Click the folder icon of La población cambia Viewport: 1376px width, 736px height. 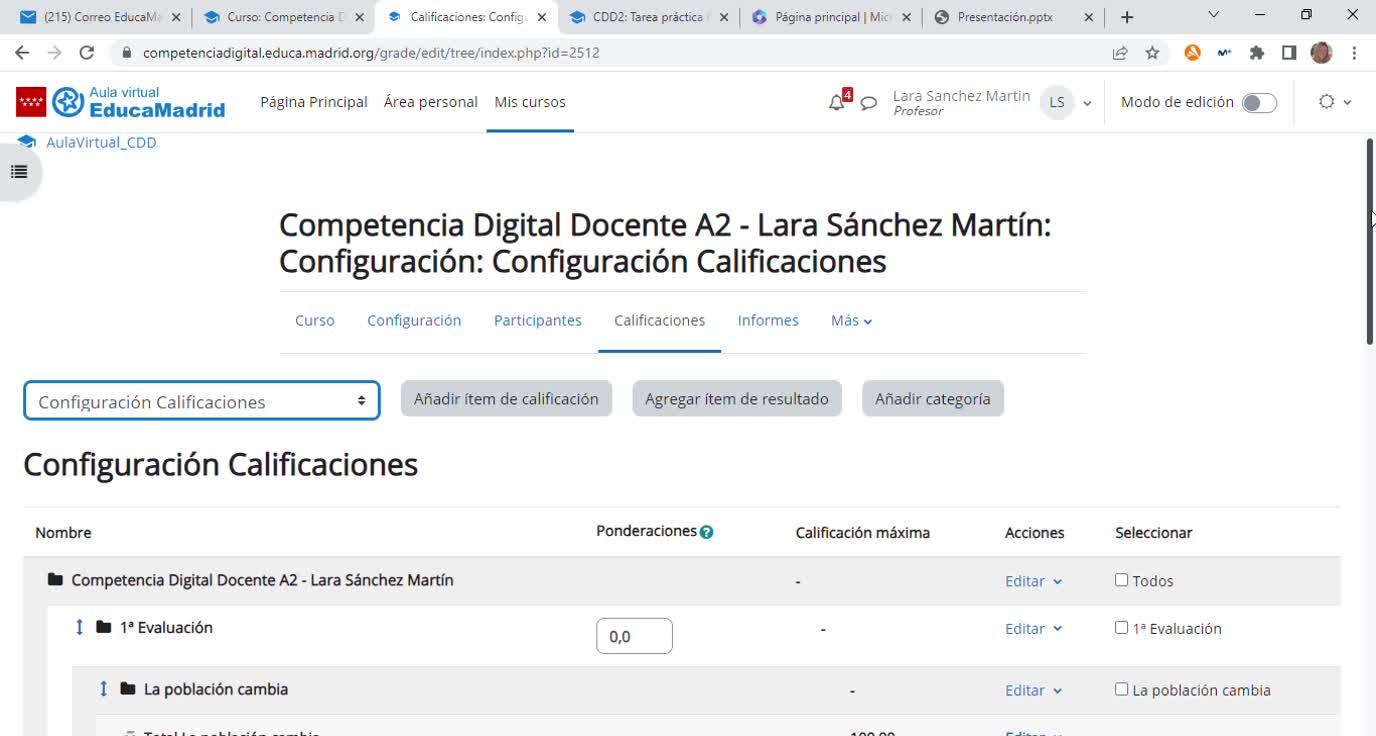tap(128, 689)
